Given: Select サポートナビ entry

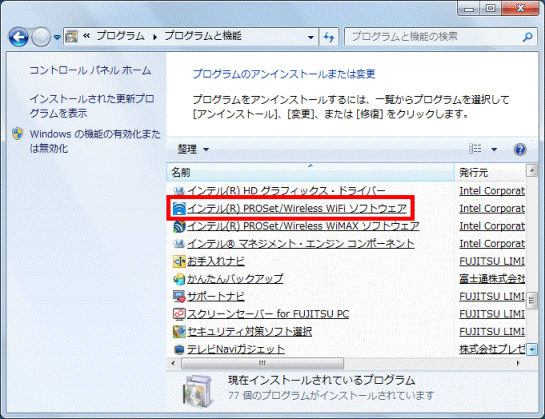Looking at the screenshot, I should tap(216, 297).
